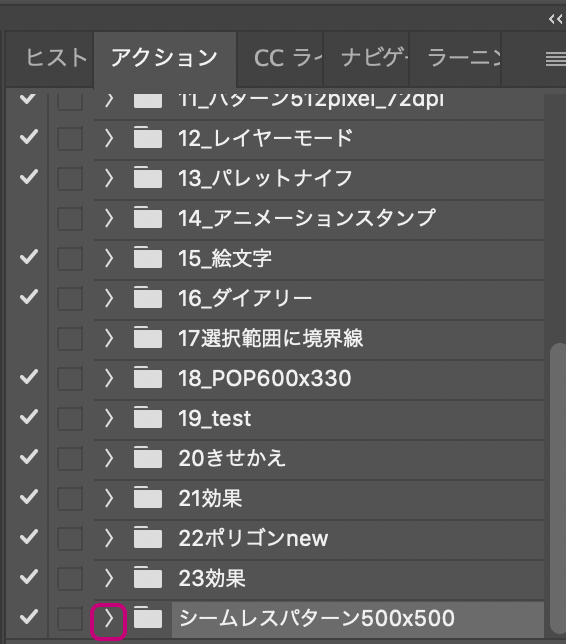The height and width of the screenshot is (644, 566).
Task: Expand the 19_test action set
Action: [108, 418]
